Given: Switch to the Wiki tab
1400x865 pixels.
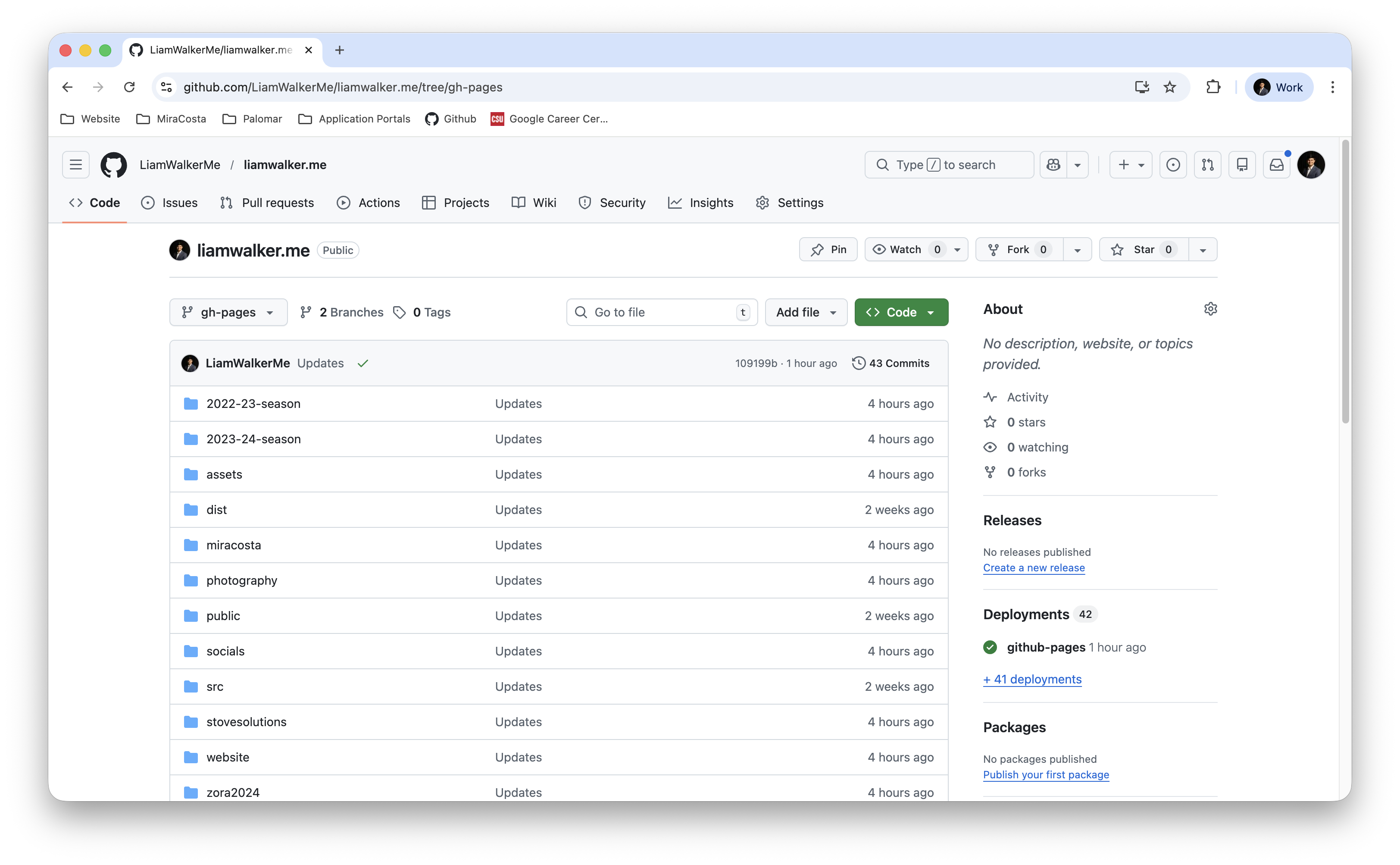Looking at the screenshot, I should [534, 203].
